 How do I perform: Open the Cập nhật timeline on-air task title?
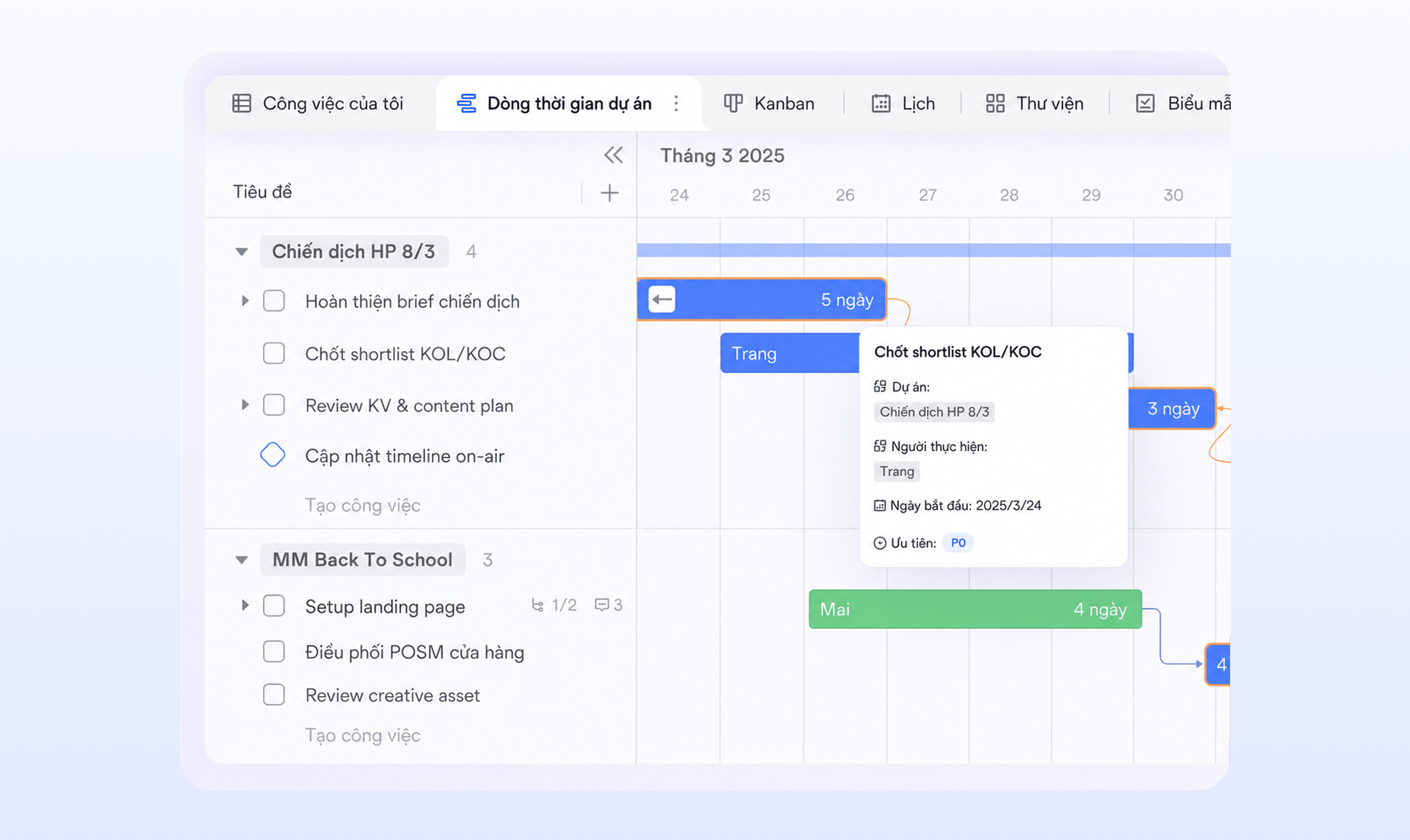[x=405, y=456]
